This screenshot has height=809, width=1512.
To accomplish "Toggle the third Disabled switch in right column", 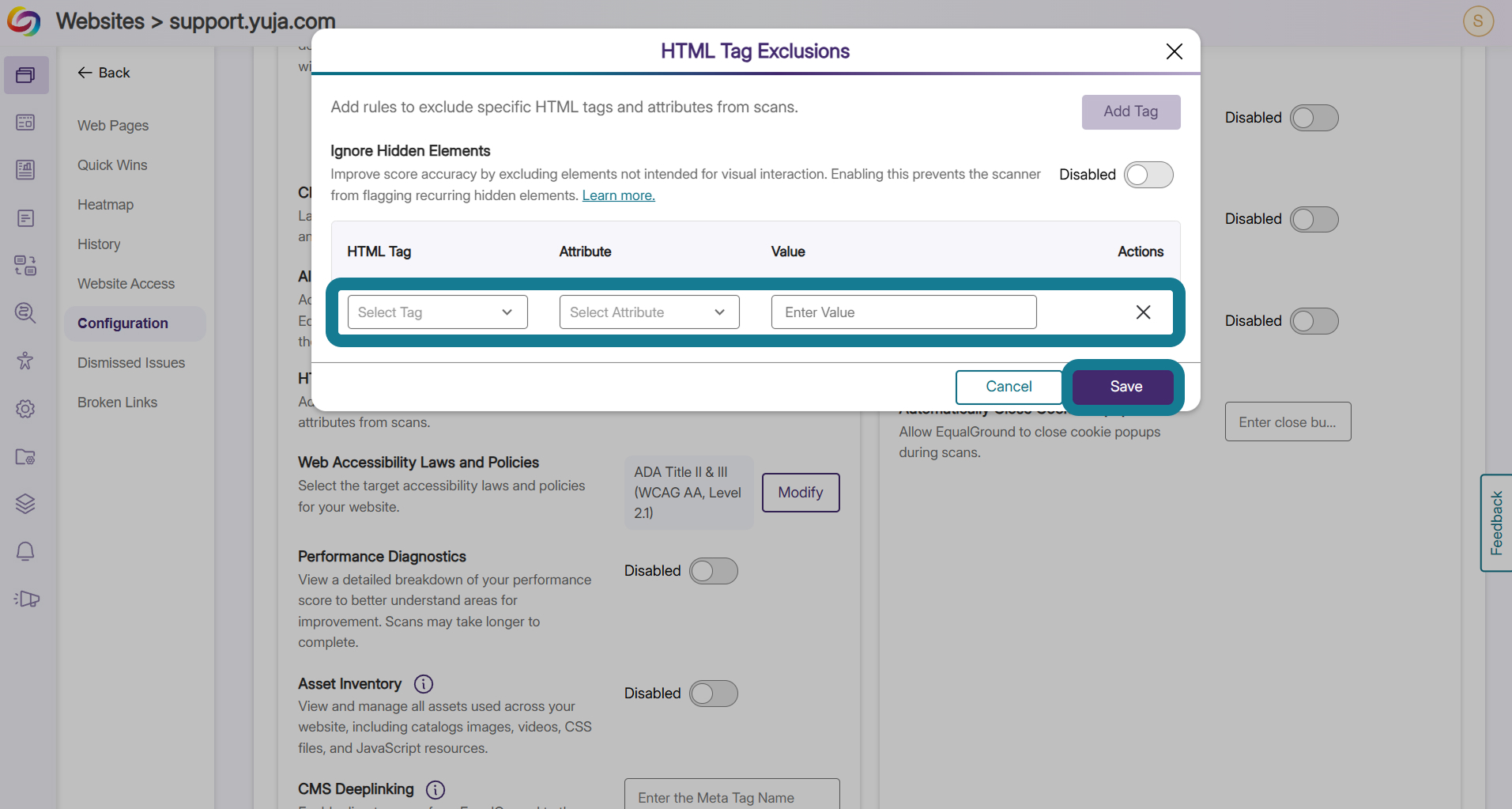I will (x=1314, y=321).
